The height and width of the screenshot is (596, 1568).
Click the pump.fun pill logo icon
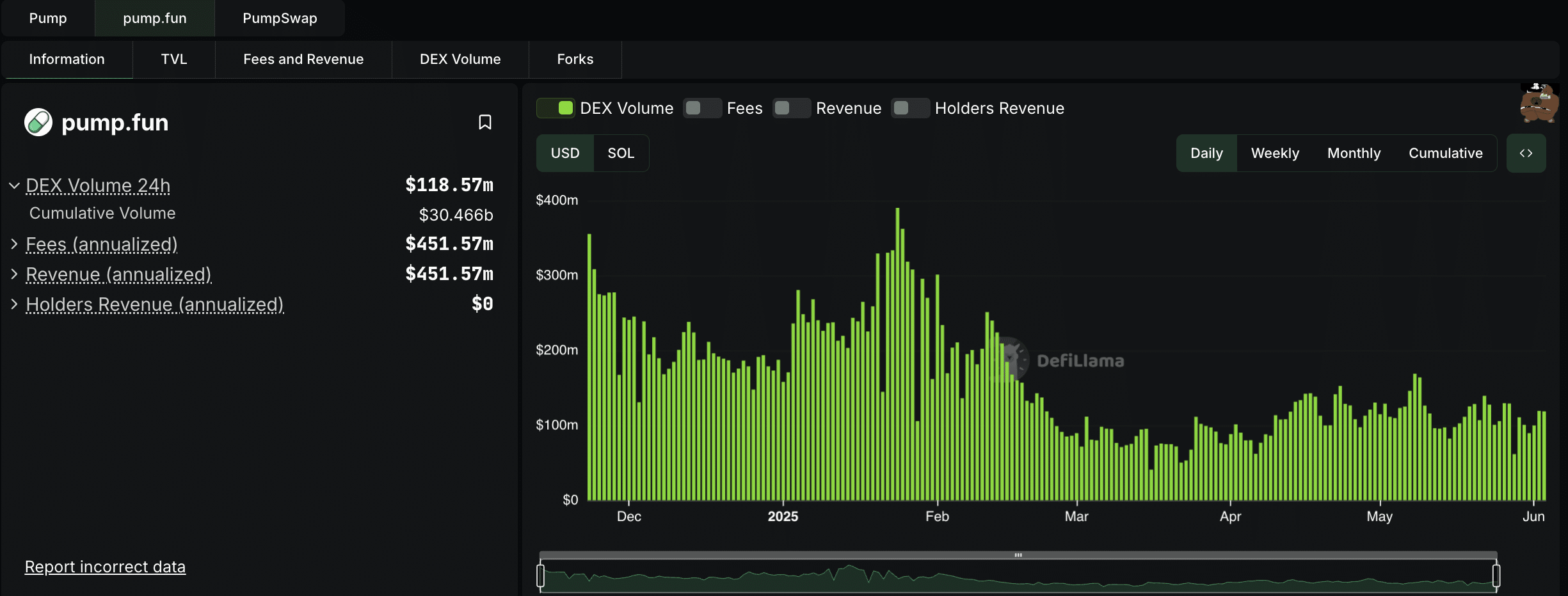click(x=38, y=122)
